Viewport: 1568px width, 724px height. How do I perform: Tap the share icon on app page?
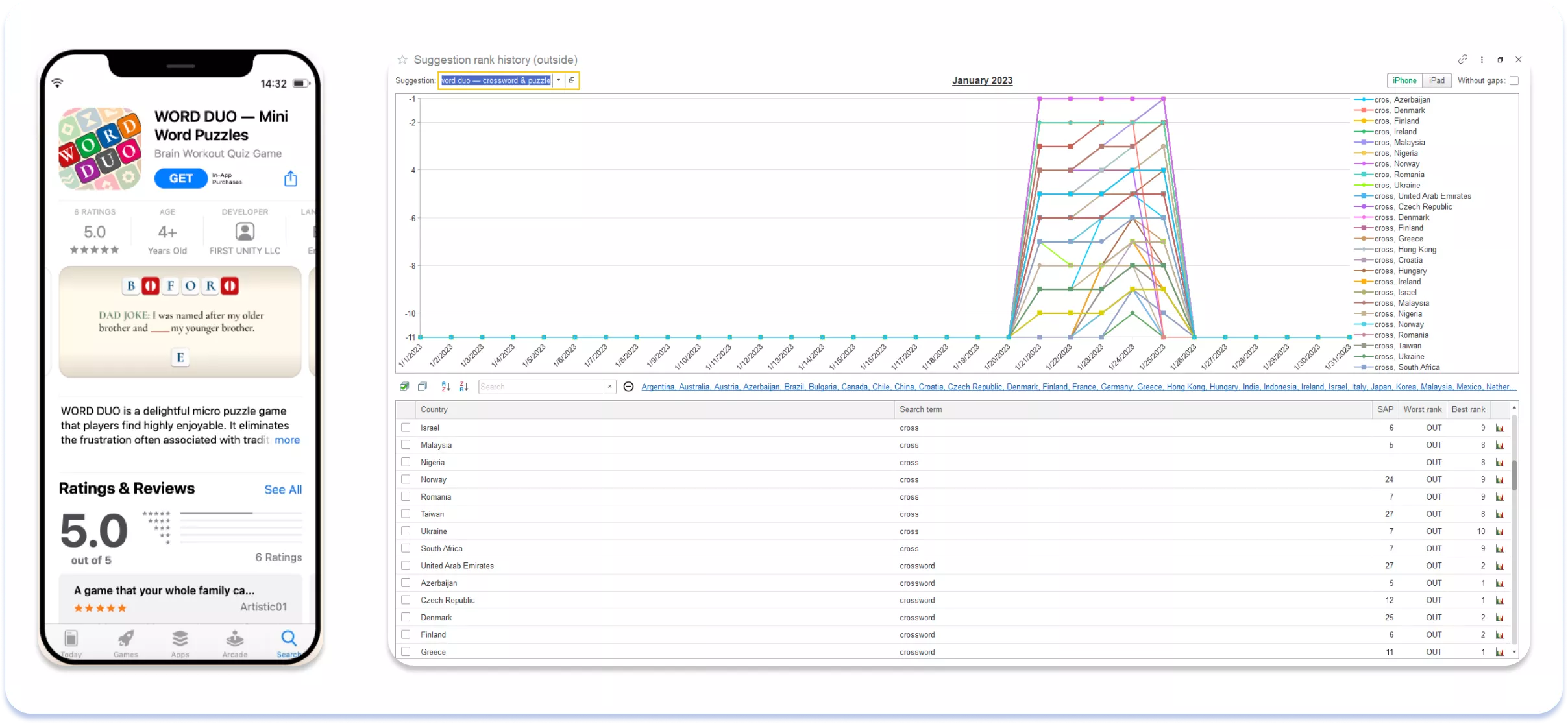click(291, 178)
